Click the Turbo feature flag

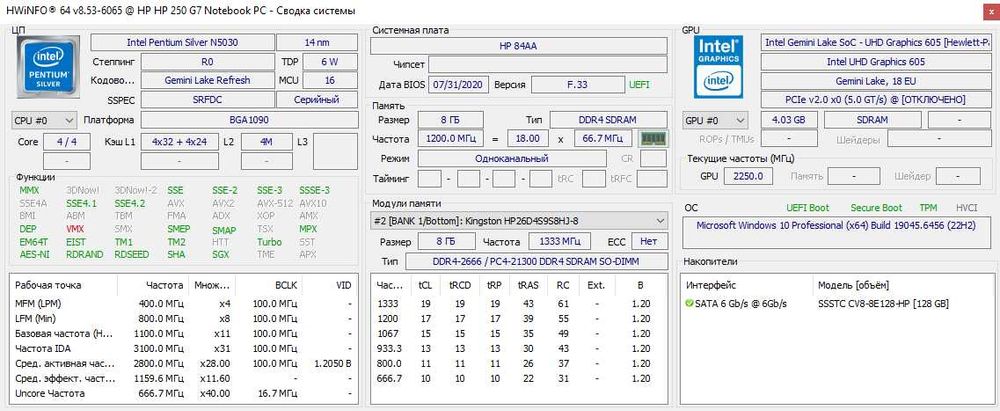[269, 242]
